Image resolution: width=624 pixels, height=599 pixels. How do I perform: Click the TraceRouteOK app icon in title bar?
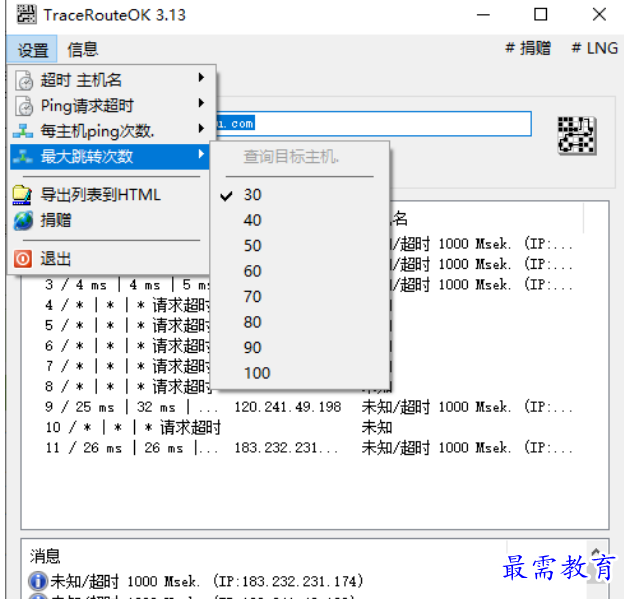26,15
